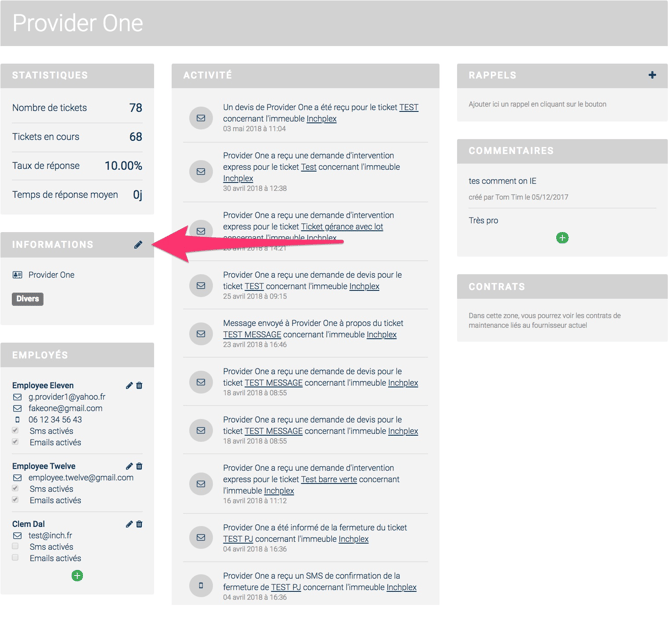Edit Employee Twelve with pencil icon
Image resolution: width=670 pixels, height=623 pixels.
(x=129, y=466)
